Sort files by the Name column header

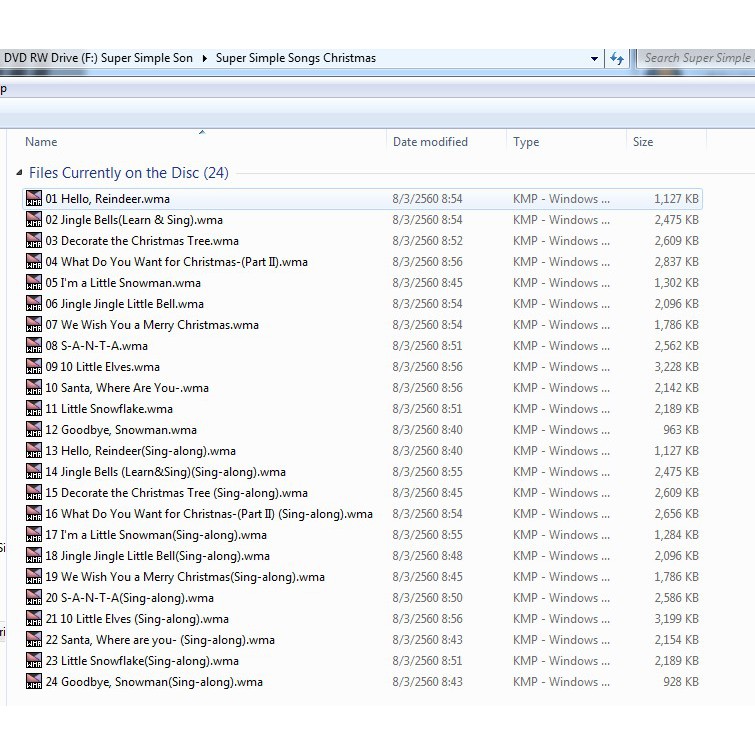coord(42,142)
